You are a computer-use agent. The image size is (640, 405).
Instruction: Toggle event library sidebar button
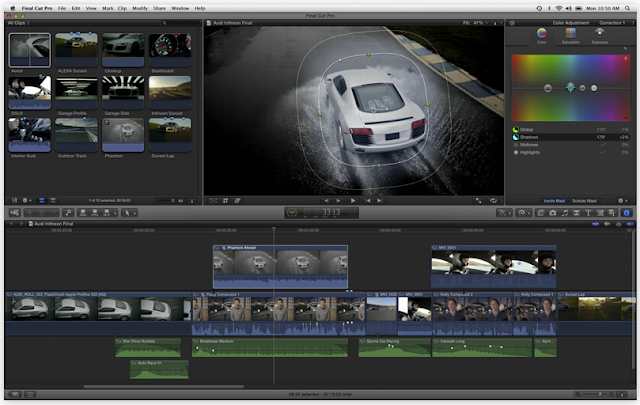14,200
